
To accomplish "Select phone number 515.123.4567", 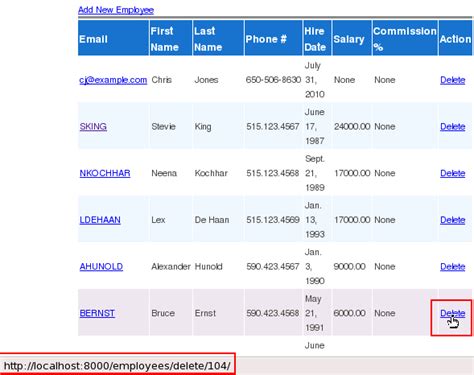I will coord(273,127).
